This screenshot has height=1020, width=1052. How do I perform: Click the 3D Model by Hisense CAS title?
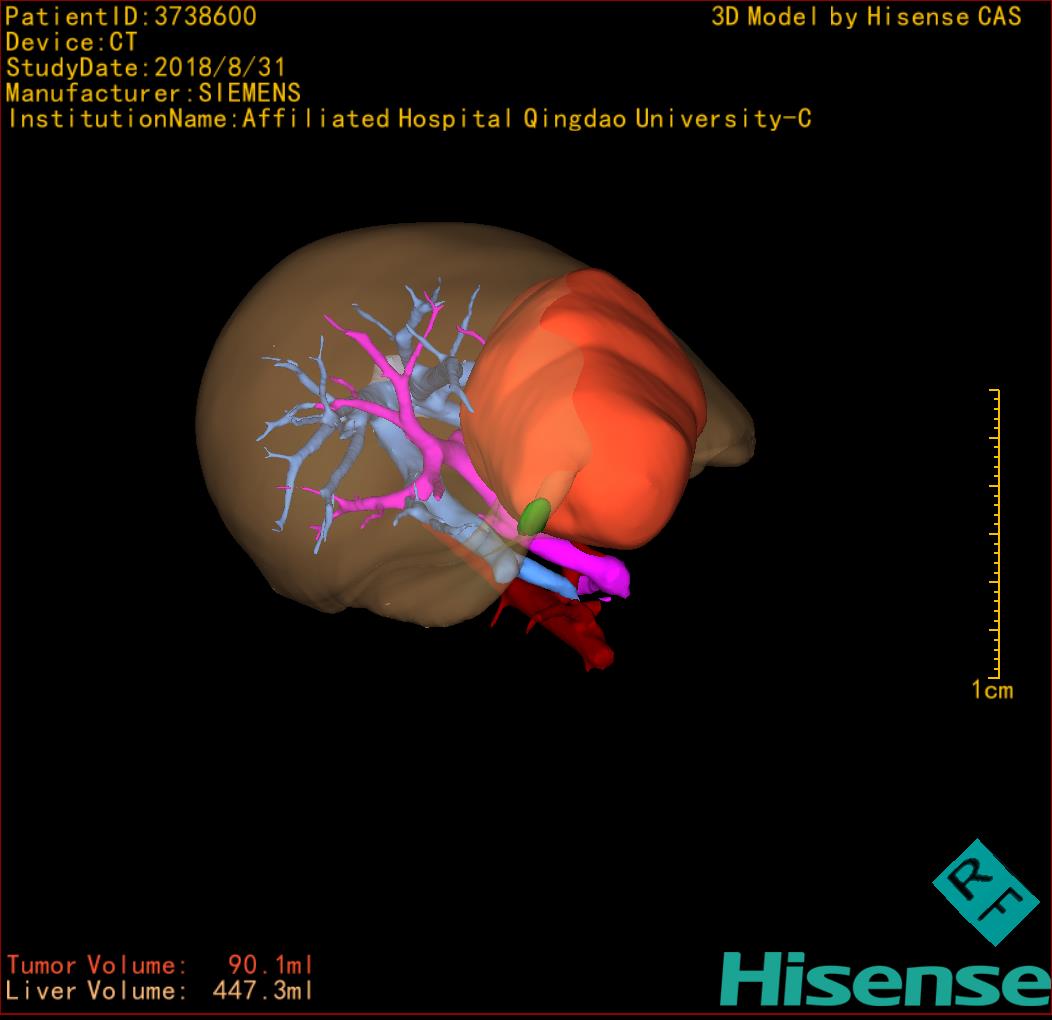pos(866,17)
